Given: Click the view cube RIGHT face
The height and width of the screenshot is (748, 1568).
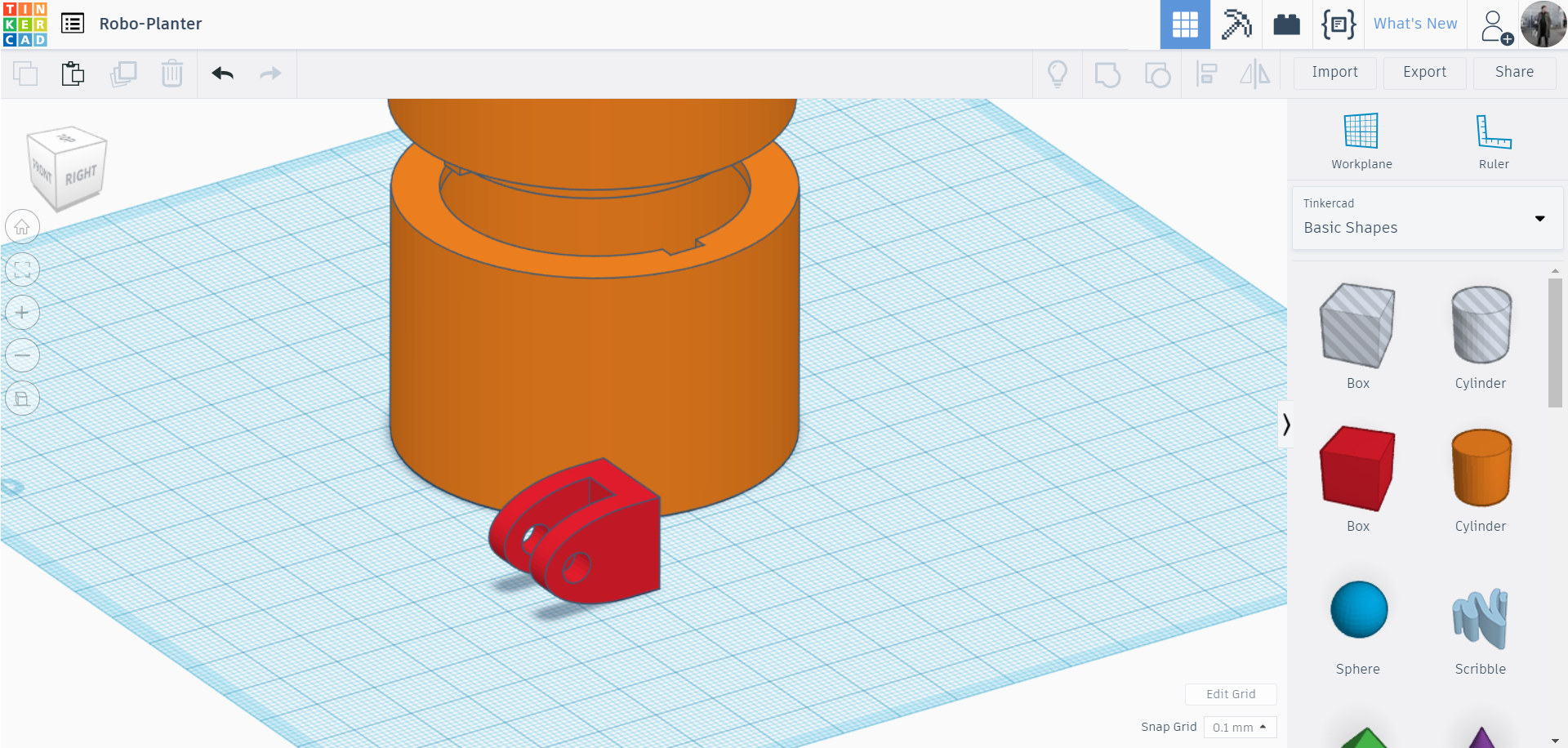Looking at the screenshot, I should tap(81, 175).
